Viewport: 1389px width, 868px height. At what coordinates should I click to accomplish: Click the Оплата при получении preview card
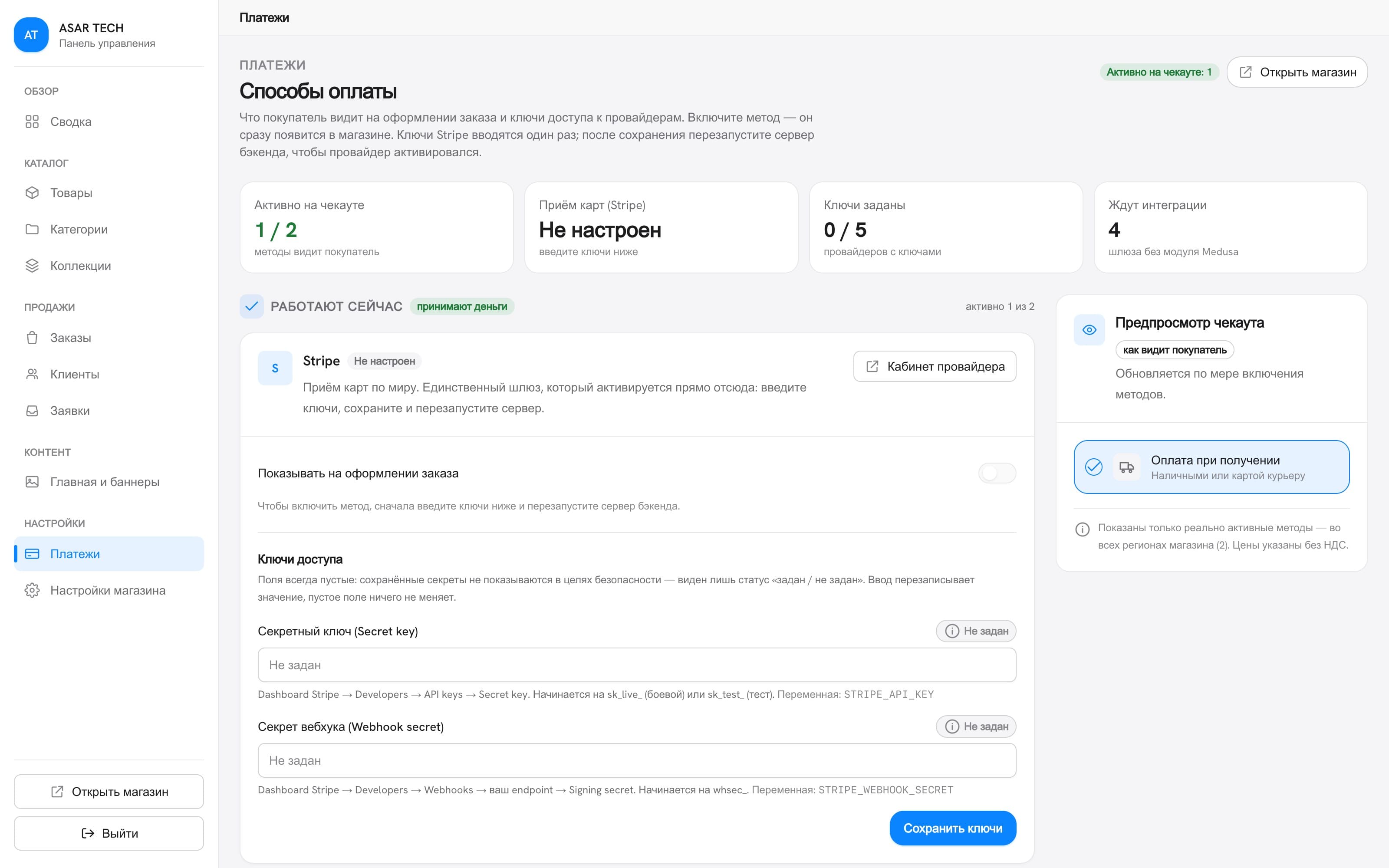(x=1211, y=467)
